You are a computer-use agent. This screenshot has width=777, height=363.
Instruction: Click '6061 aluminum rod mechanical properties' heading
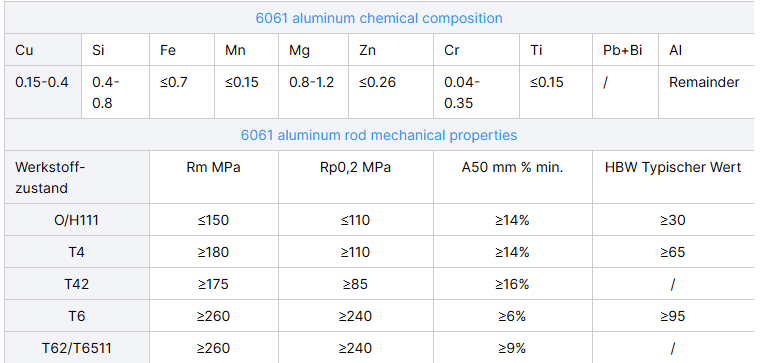[x=379, y=135]
